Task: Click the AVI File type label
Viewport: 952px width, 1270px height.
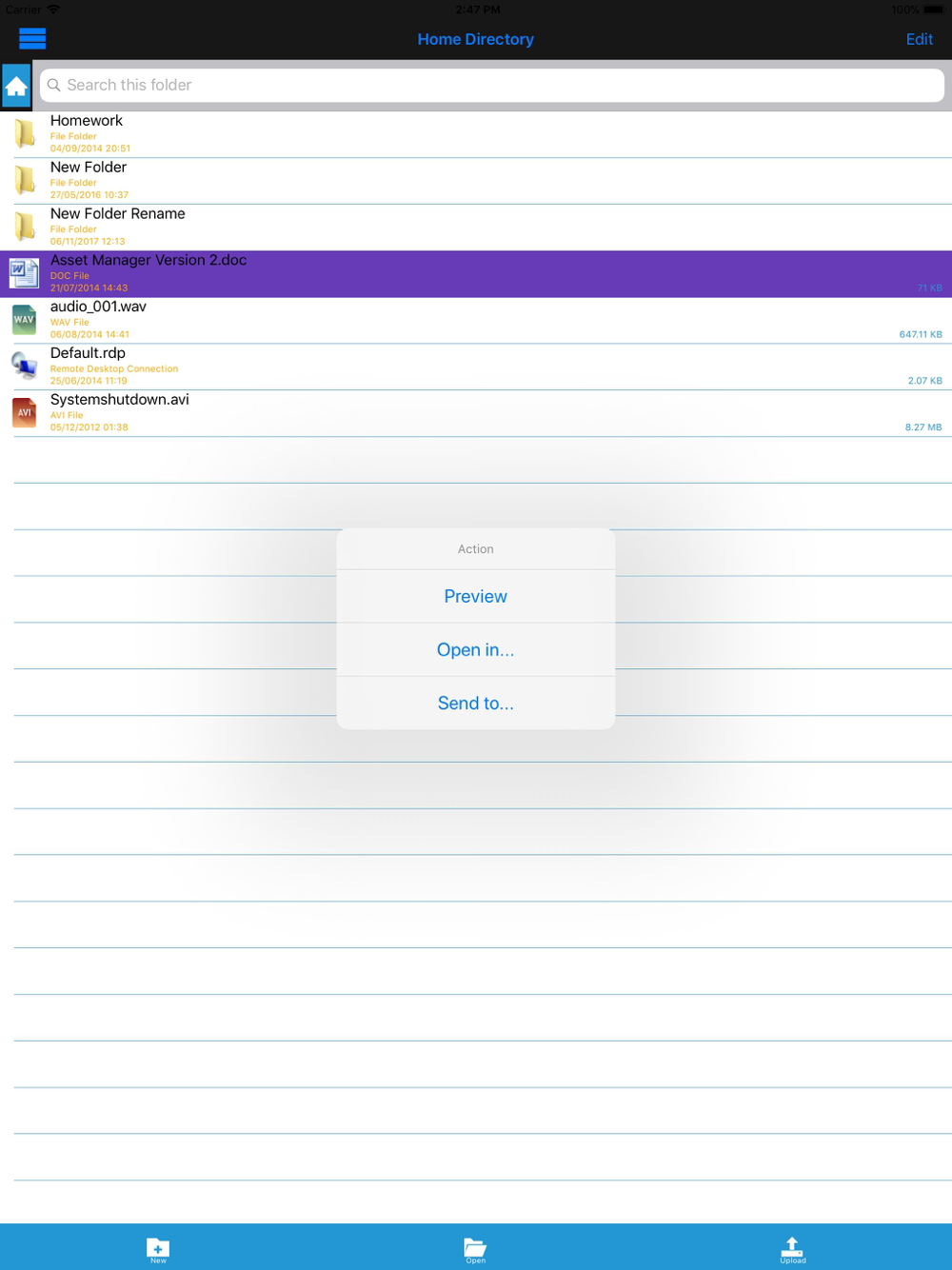Action: (x=67, y=415)
